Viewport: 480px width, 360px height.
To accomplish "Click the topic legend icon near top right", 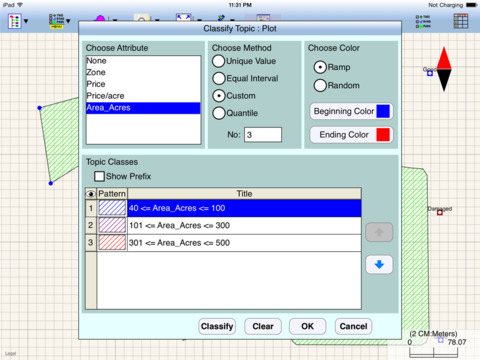I will [x=423, y=21].
